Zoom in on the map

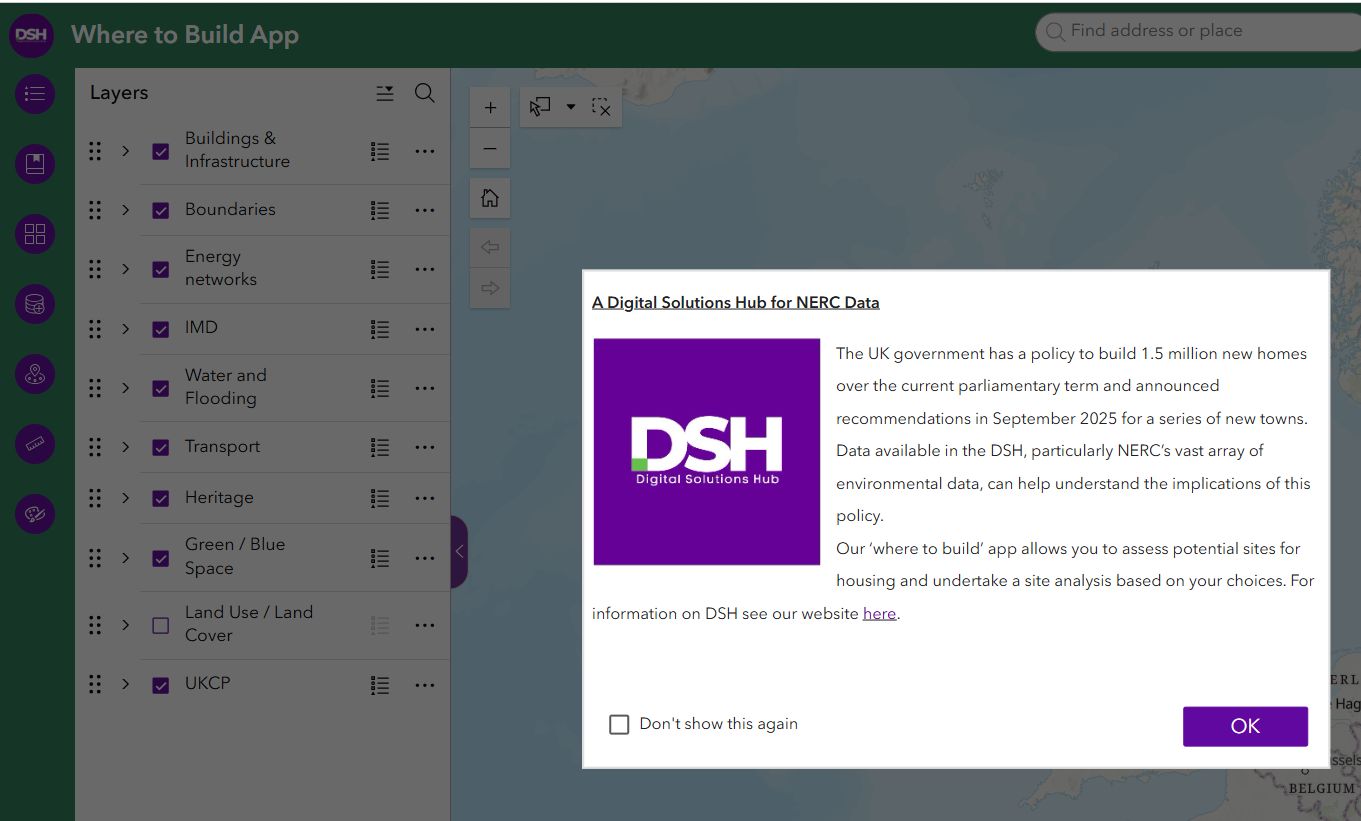tap(490, 107)
